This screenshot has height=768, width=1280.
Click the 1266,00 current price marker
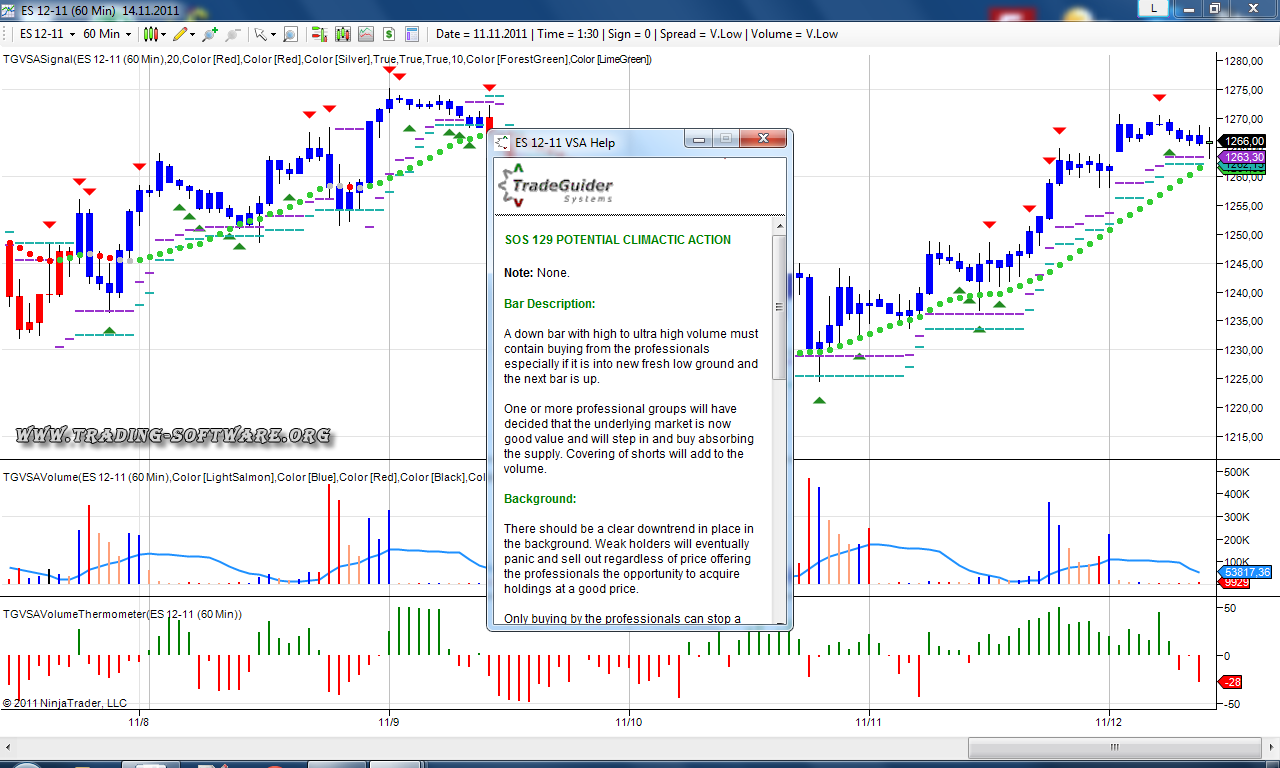[1244, 142]
